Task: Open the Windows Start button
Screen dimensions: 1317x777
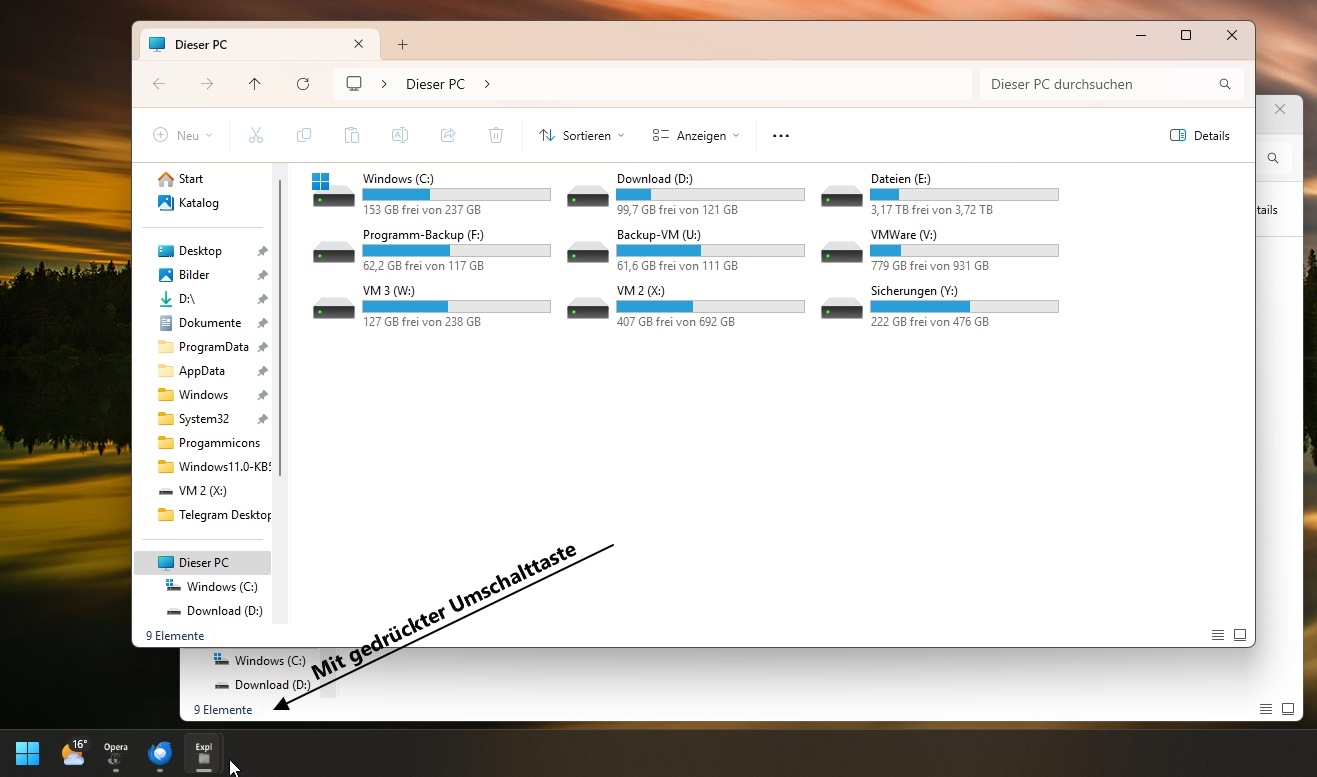Action: 28,753
